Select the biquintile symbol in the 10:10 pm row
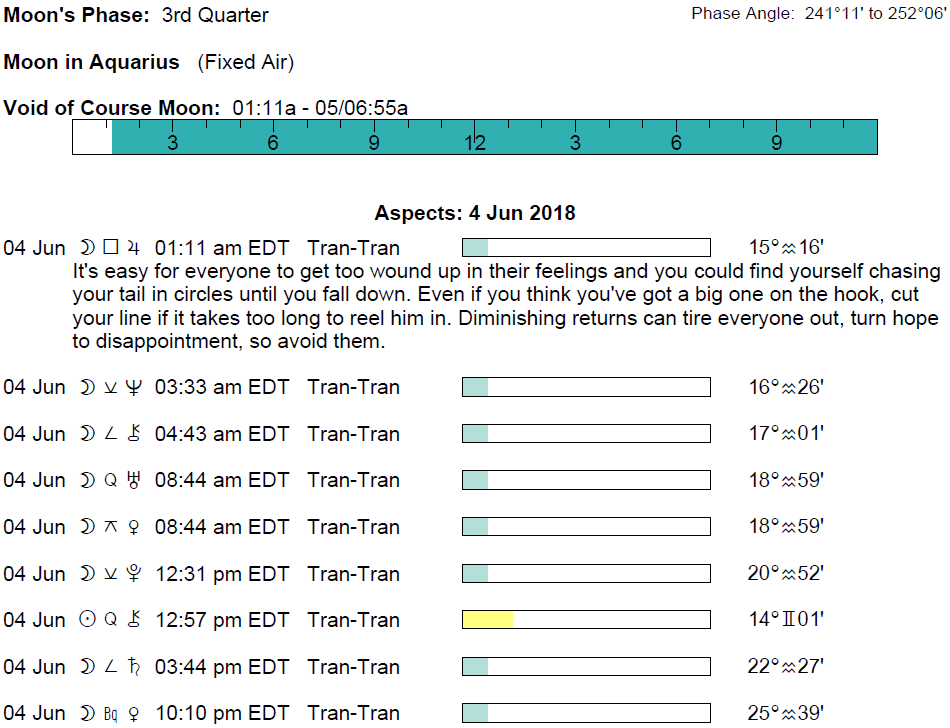This screenshot has width=950, height=728. pyautogui.click(x=111, y=713)
